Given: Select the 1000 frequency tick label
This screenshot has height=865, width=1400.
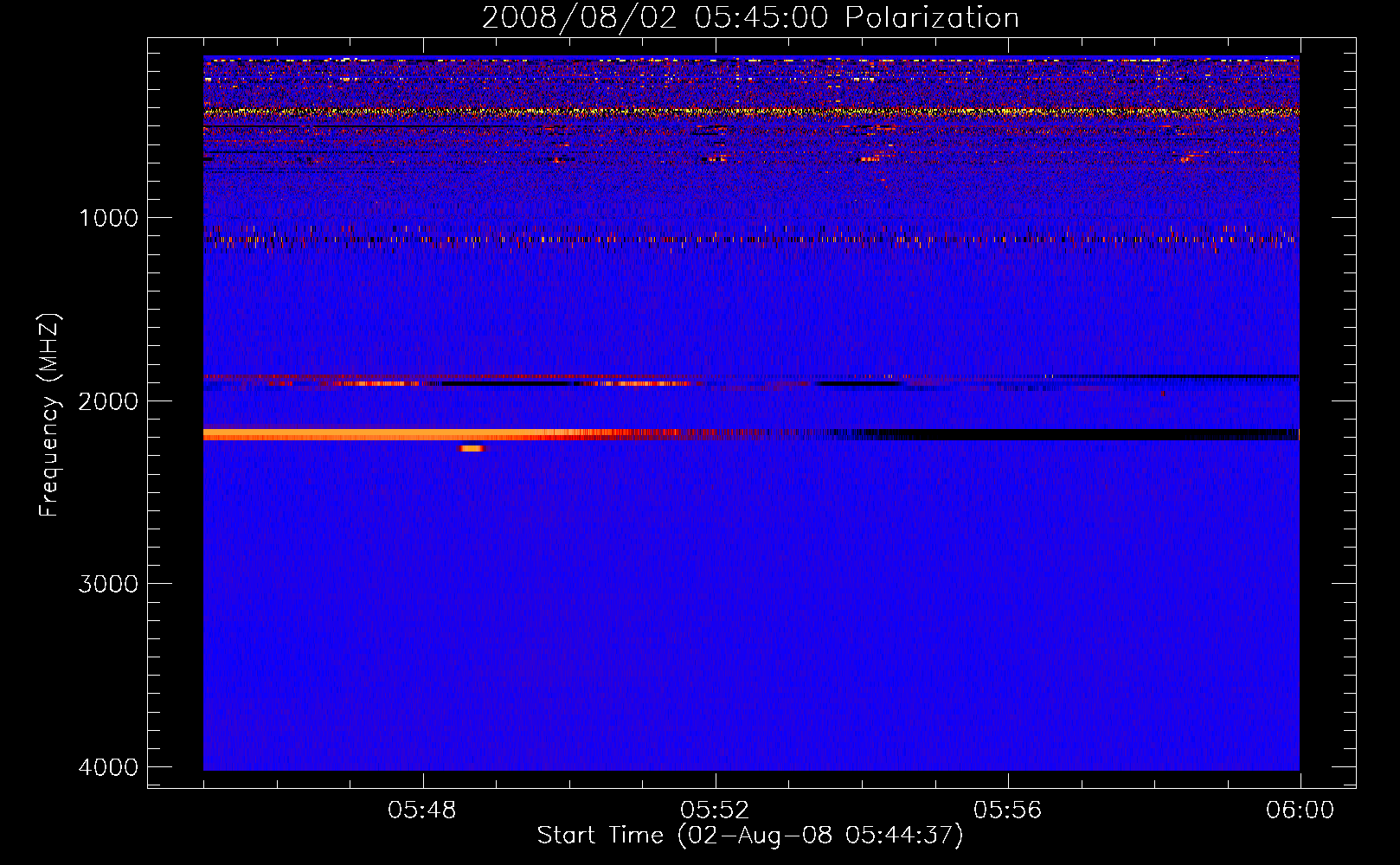Looking at the screenshot, I should tap(108, 218).
